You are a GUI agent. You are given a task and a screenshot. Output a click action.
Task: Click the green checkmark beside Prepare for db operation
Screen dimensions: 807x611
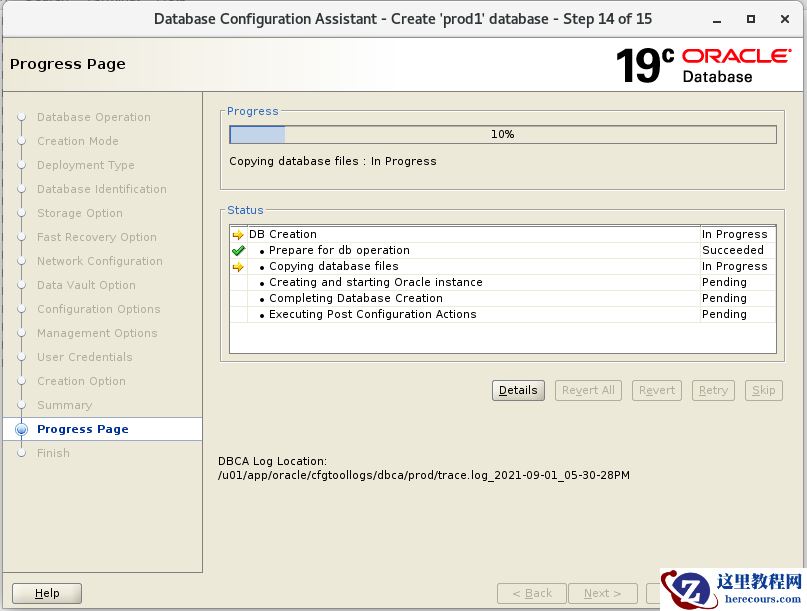[238, 251]
